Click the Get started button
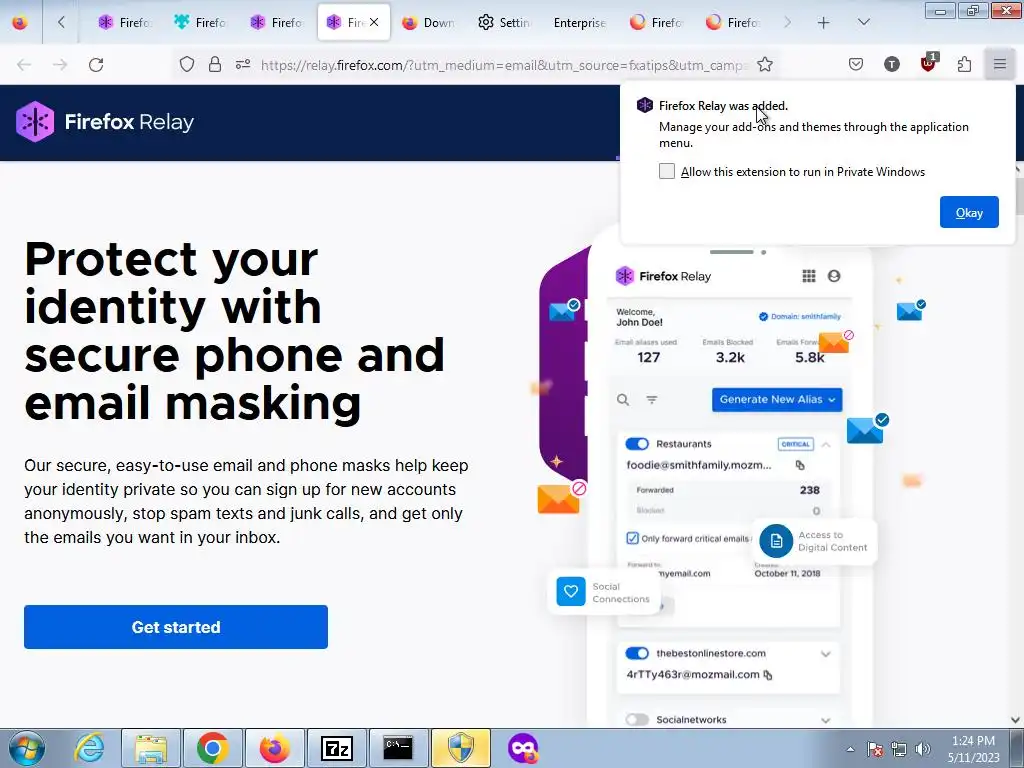This screenshot has width=1024, height=768. pyautogui.click(x=176, y=627)
